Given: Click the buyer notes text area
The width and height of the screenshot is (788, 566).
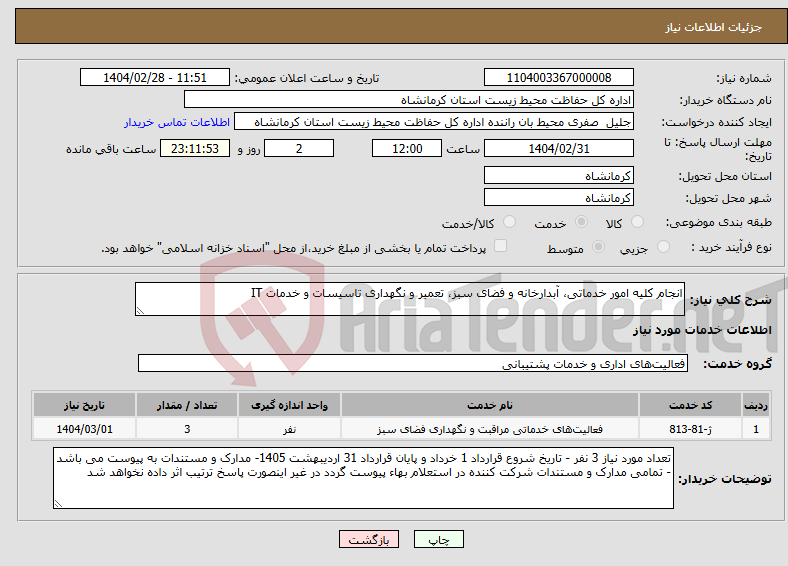Looking at the screenshot, I should click(363, 478).
